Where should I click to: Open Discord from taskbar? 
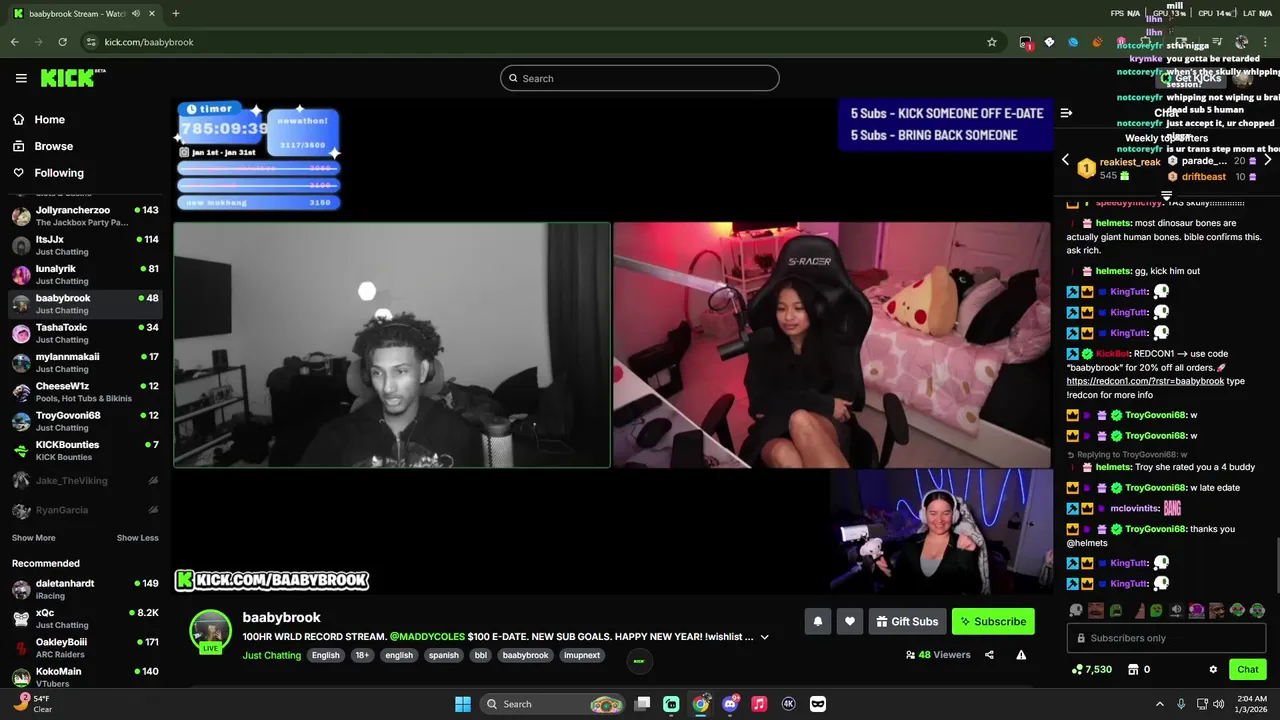tap(730, 704)
